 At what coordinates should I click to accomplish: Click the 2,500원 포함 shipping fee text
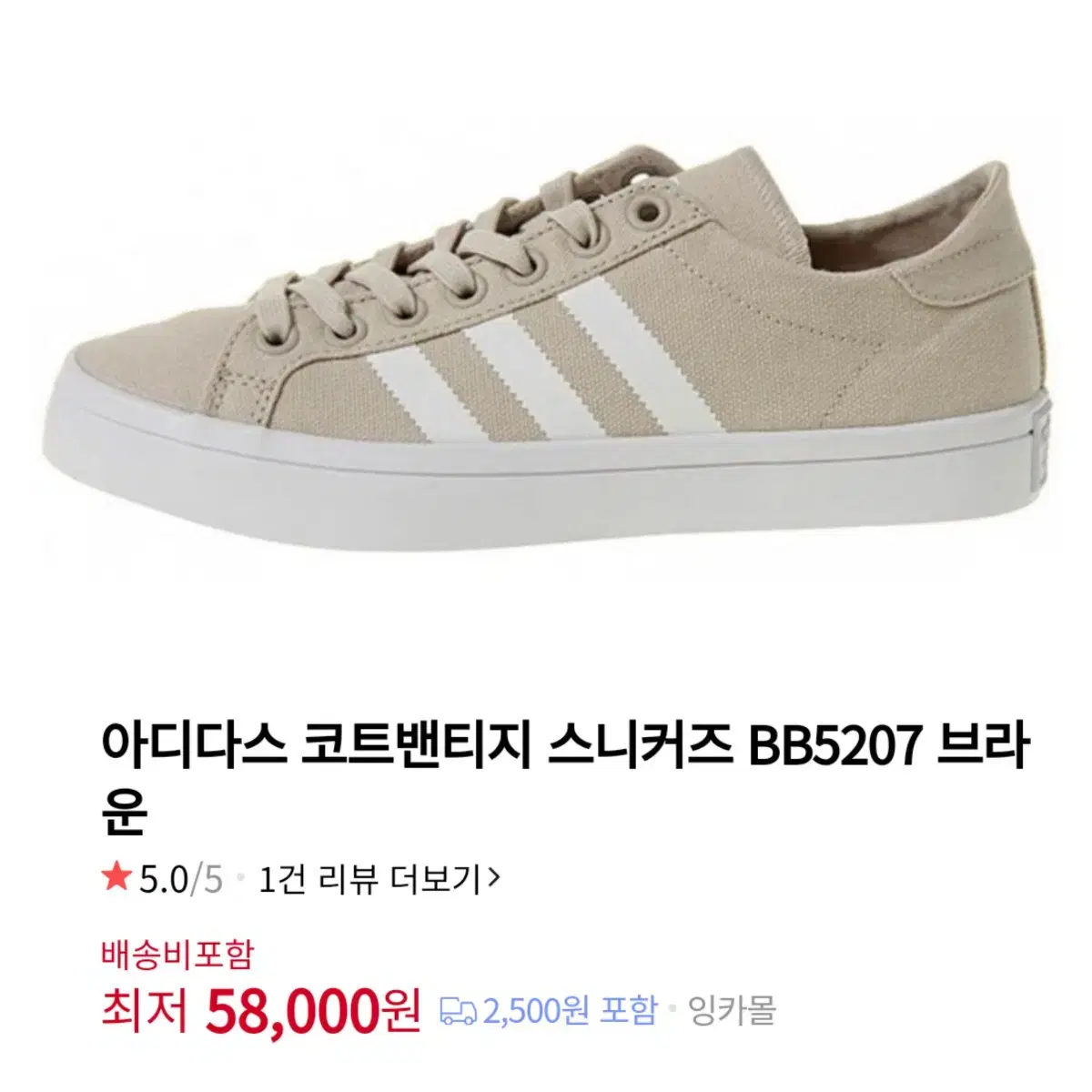pos(570,1011)
